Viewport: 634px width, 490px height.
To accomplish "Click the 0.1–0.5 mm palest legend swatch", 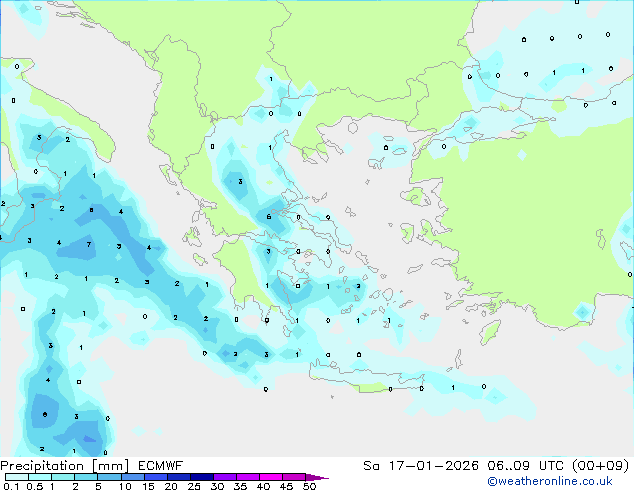I will [x=17, y=477].
